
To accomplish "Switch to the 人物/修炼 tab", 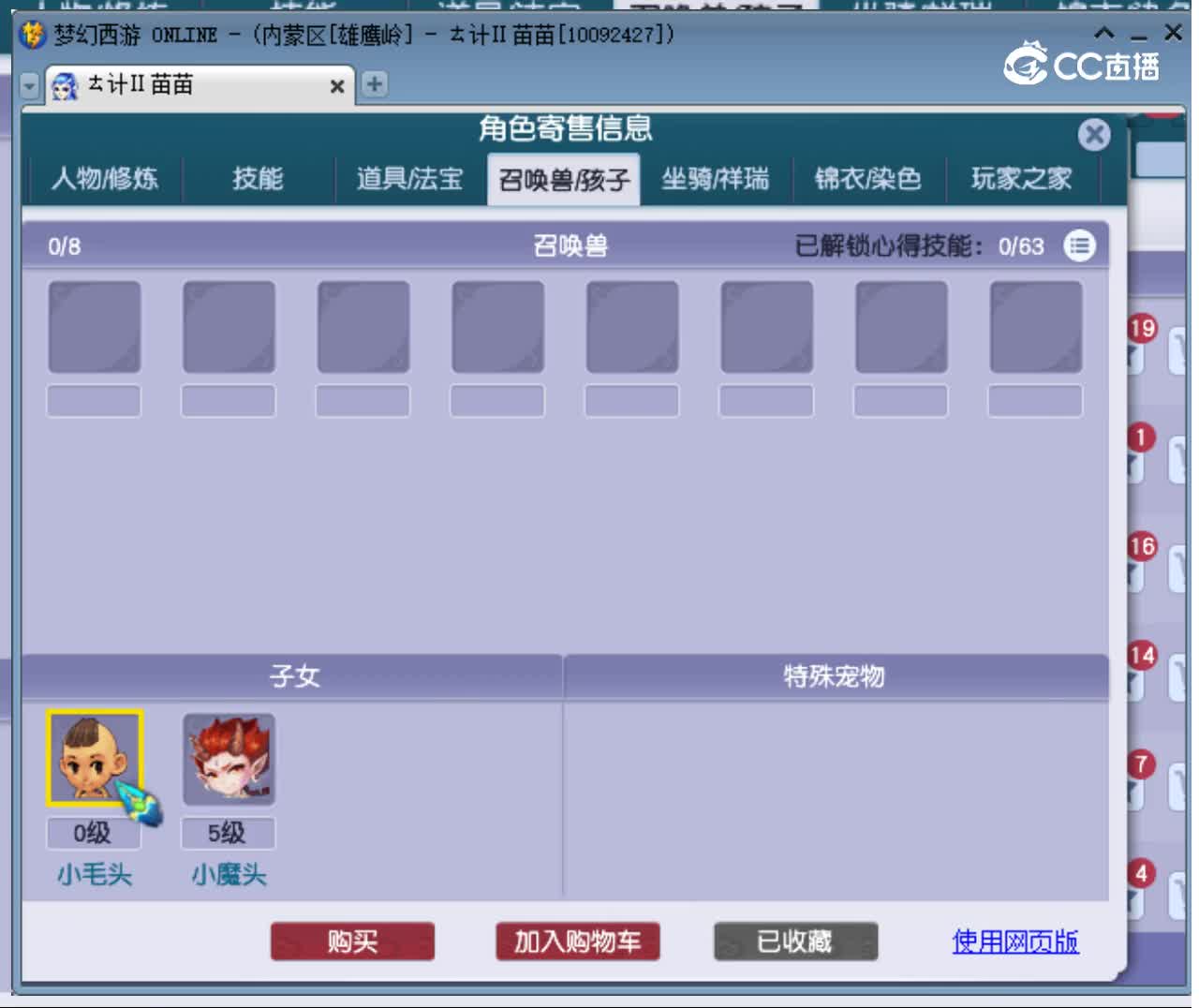I will coord(105,178).
